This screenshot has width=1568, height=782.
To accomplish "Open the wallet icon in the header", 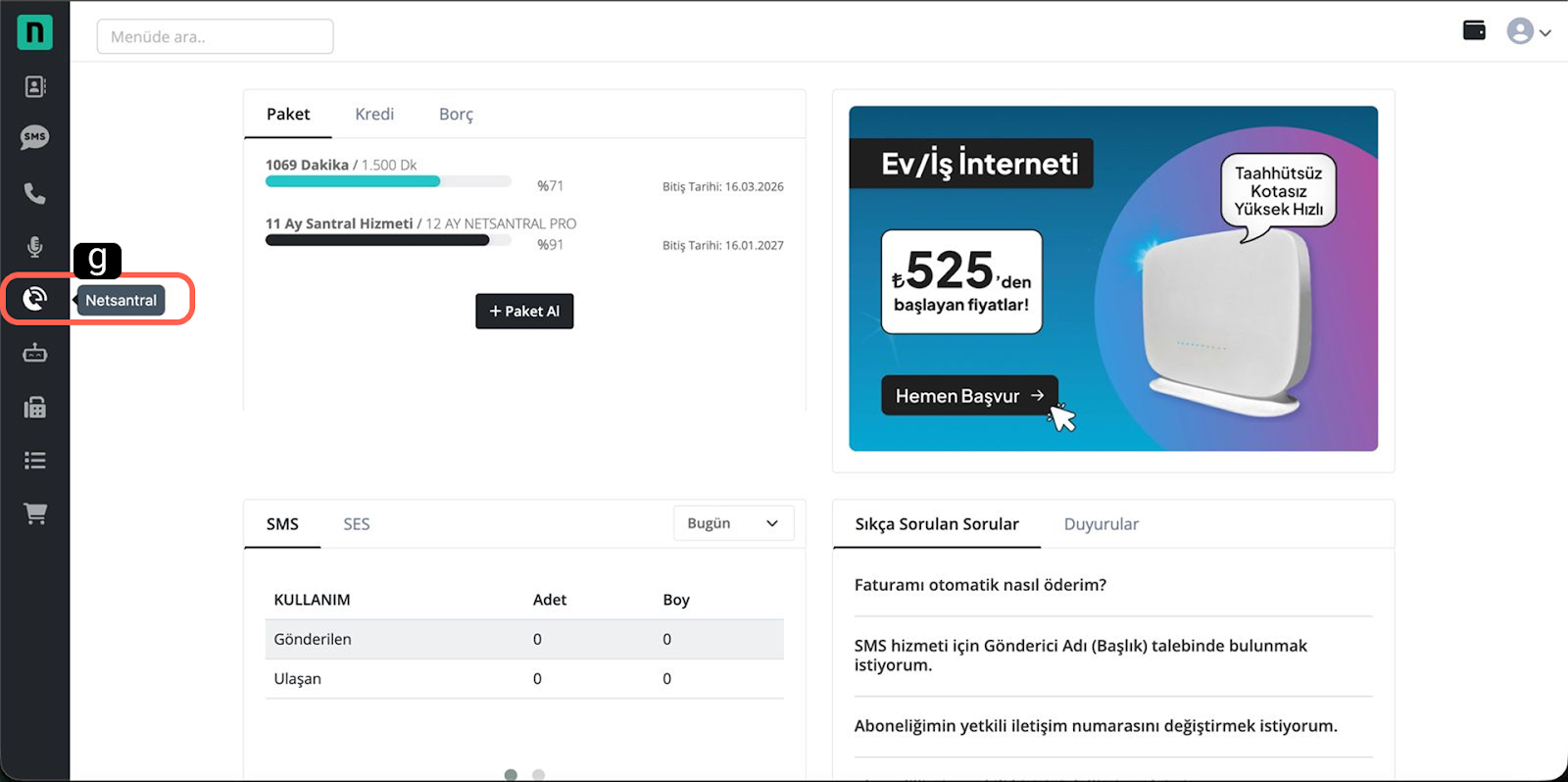I will point(1474,30).
